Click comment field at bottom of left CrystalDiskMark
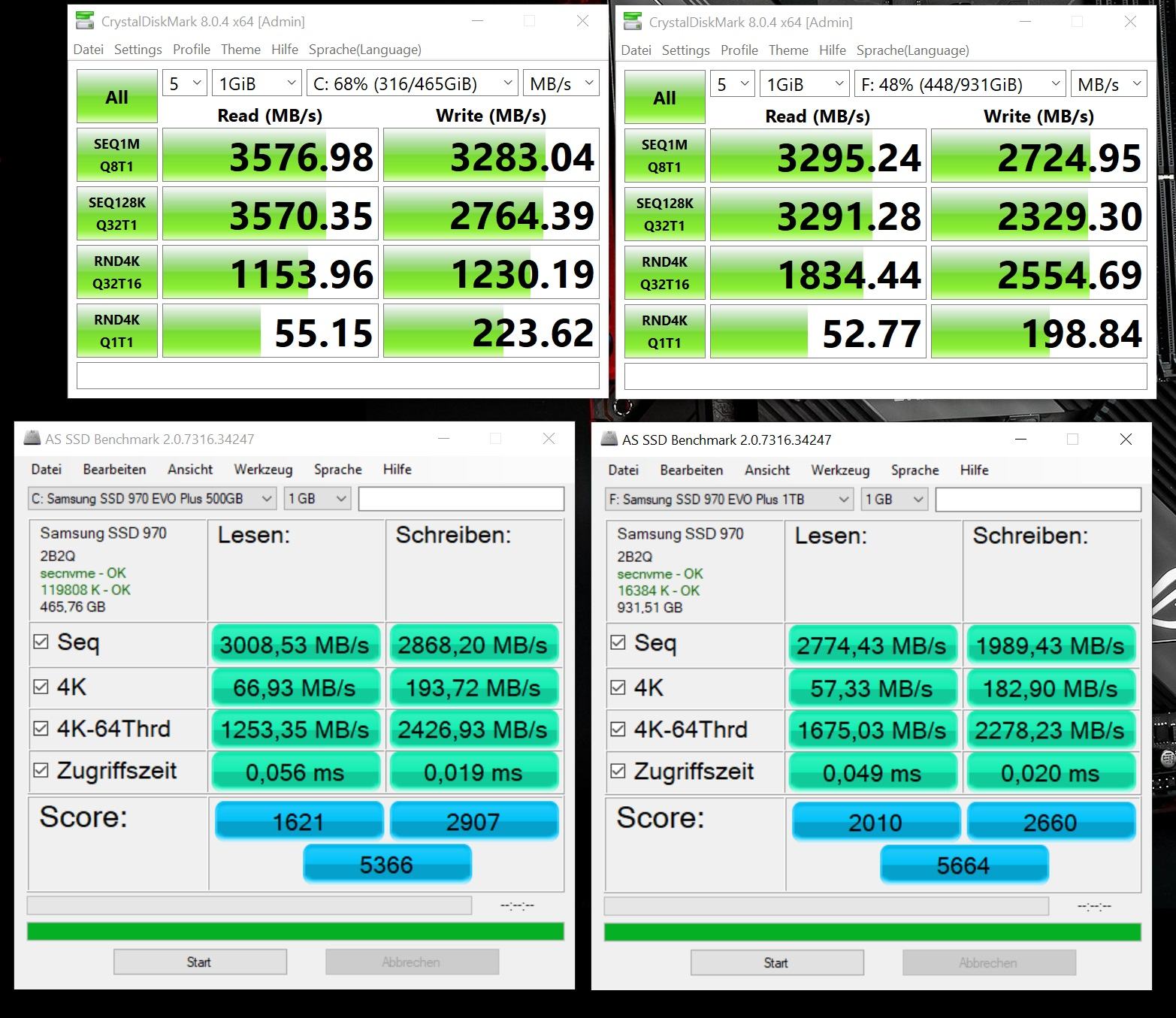Image resolution: width=1176 pixels, height=1018 pixels. (337, 376)
